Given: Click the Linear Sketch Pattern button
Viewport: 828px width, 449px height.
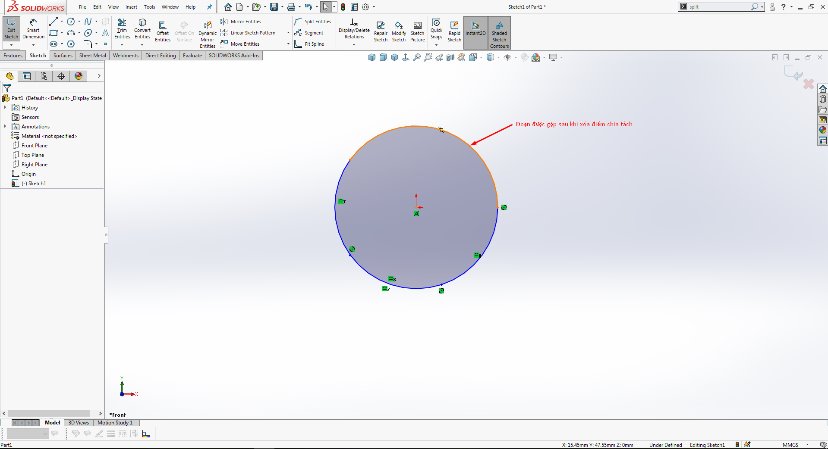Looking at the screenshot, I should pos(254,32).
